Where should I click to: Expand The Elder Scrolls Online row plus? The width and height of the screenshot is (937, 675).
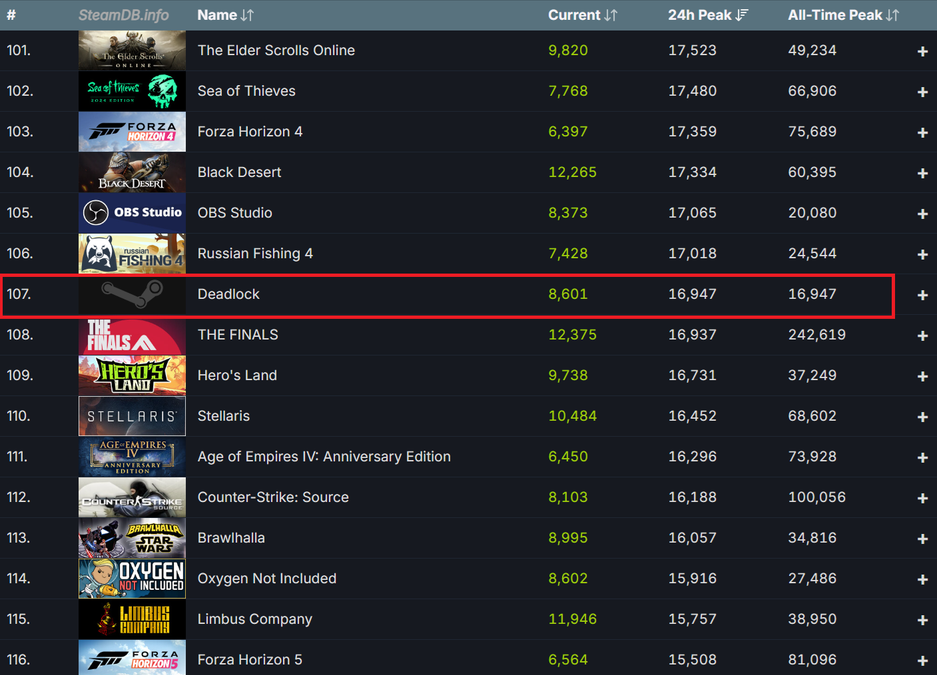tap(923, 51)
